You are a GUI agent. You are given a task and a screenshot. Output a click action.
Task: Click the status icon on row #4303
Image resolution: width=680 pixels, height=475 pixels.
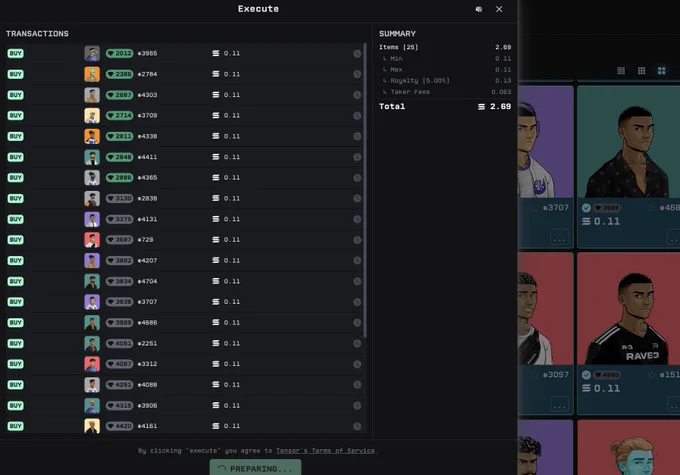[357, 95]
